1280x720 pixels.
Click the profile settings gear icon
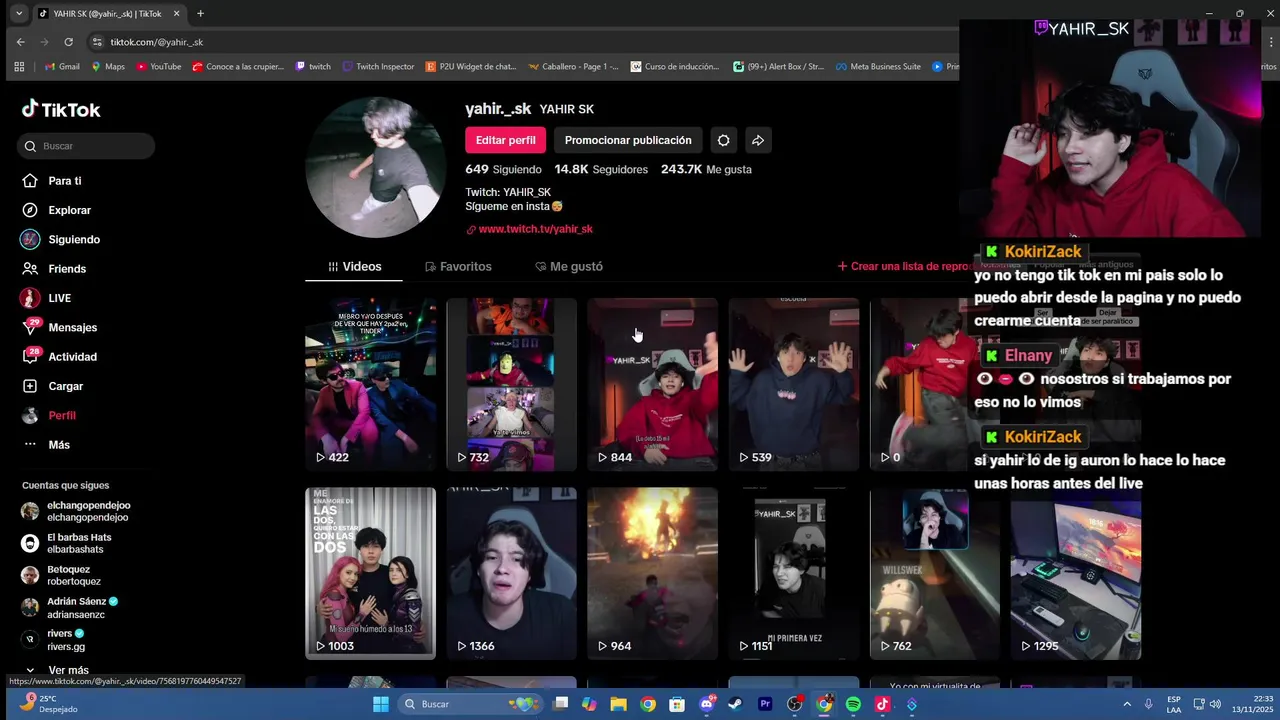(723, 140)
